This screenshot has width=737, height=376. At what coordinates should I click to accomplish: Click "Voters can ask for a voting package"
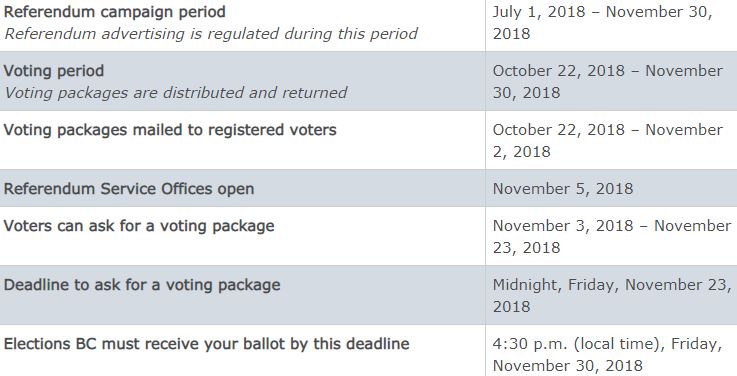[x=139, y=226]
